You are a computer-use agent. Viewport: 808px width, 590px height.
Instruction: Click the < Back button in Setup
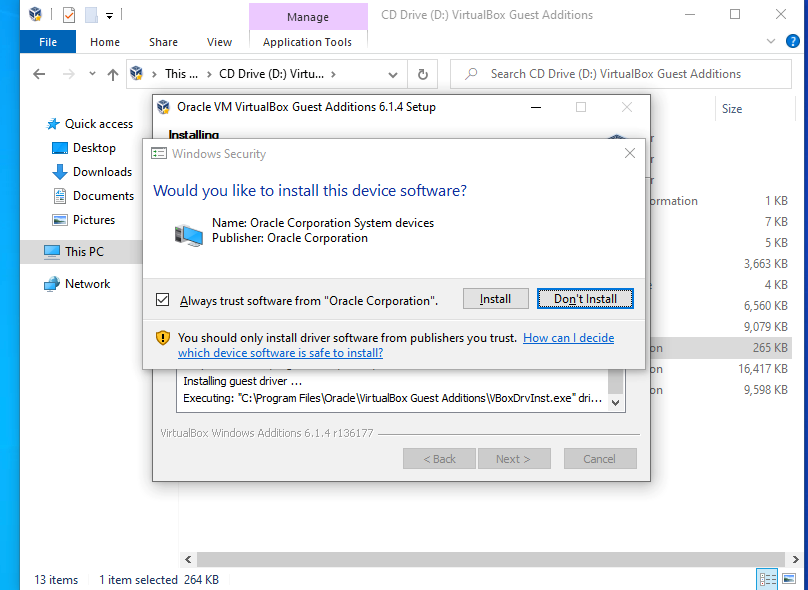[x=439, y=459]
